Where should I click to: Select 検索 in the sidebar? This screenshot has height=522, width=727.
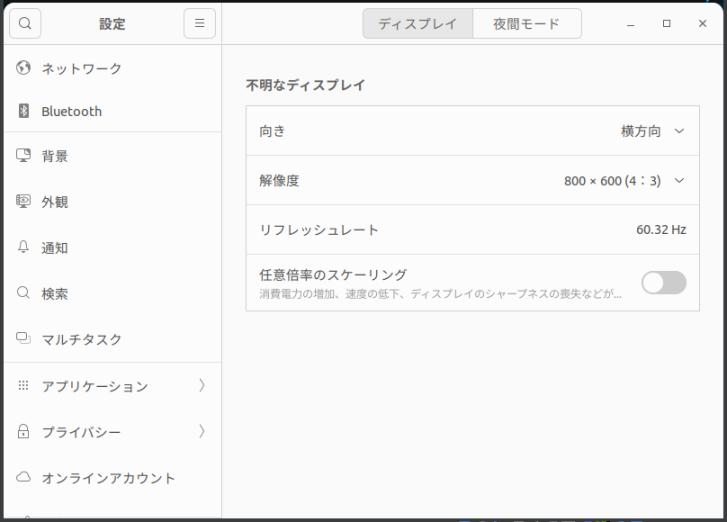(113, 293)
